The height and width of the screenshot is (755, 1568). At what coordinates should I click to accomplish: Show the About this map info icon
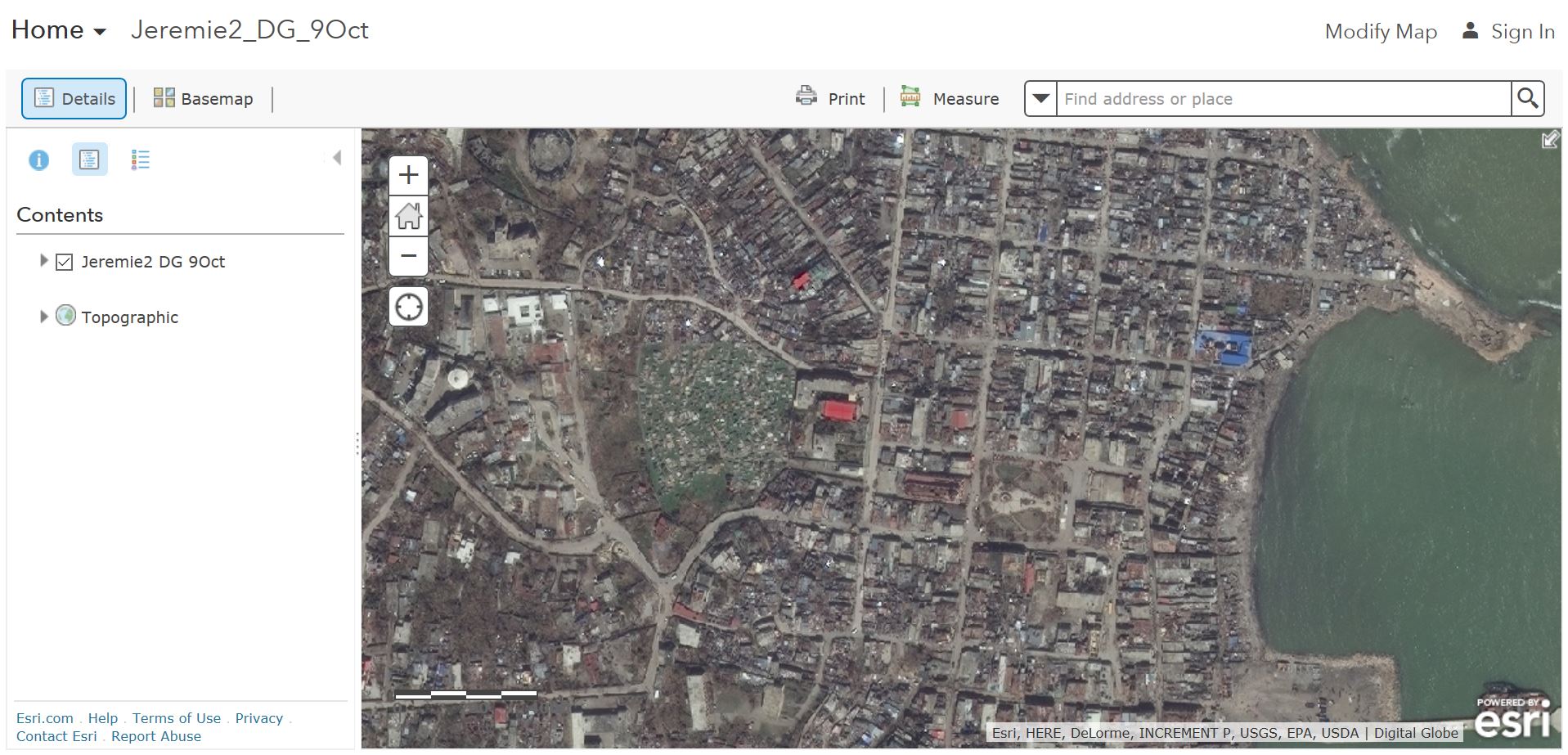[38, 160]
